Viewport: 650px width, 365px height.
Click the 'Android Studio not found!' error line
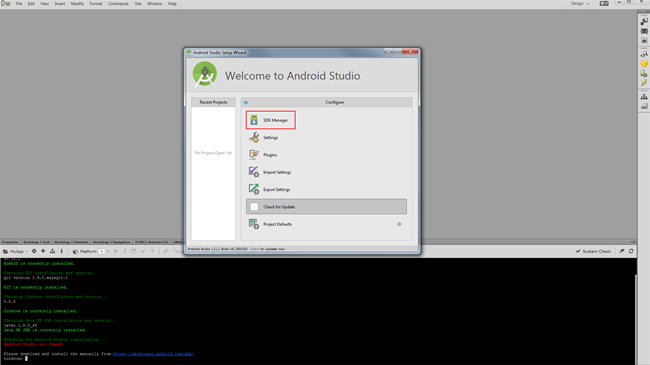[x=33, y=344]
